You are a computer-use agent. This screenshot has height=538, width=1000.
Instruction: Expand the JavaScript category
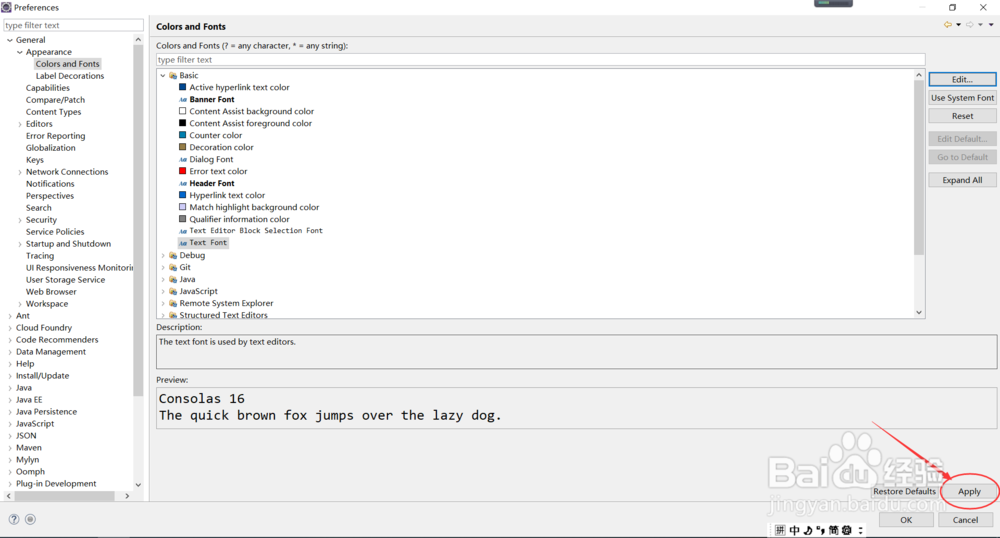click(x=163, y=291)
